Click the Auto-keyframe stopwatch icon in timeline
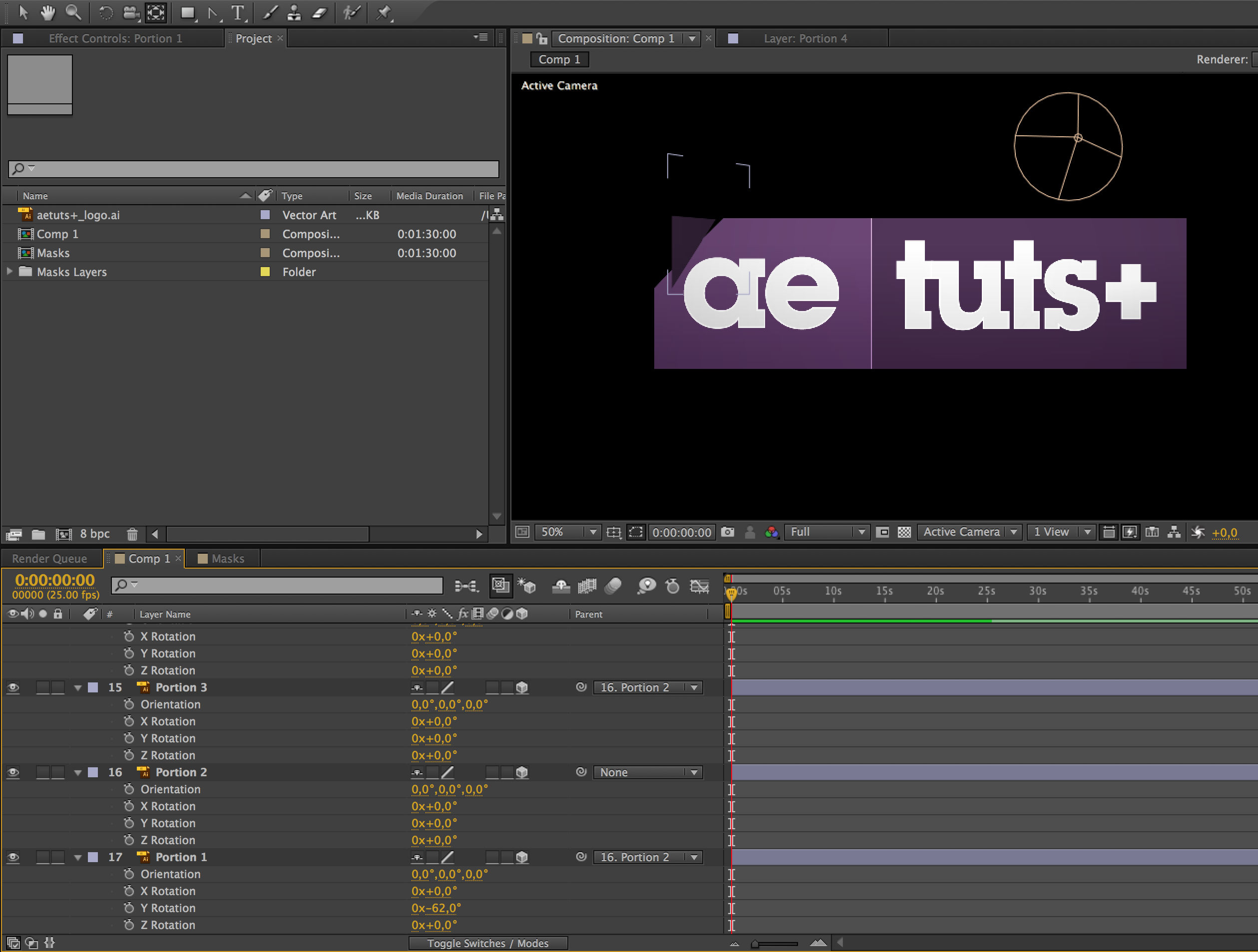The image size is (1258, 952). click(673, 586)
